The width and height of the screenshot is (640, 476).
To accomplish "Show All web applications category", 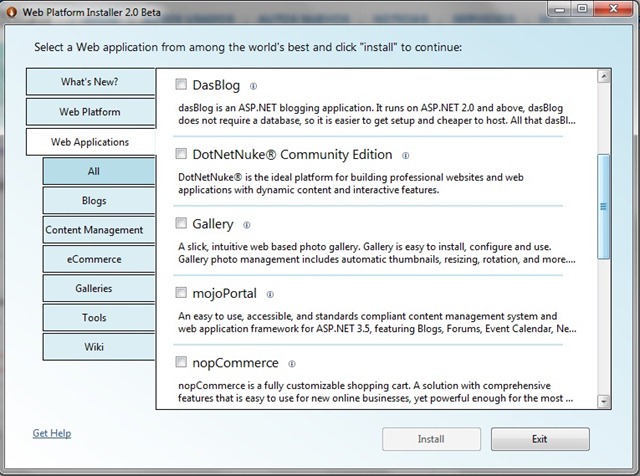I will 99,171.
